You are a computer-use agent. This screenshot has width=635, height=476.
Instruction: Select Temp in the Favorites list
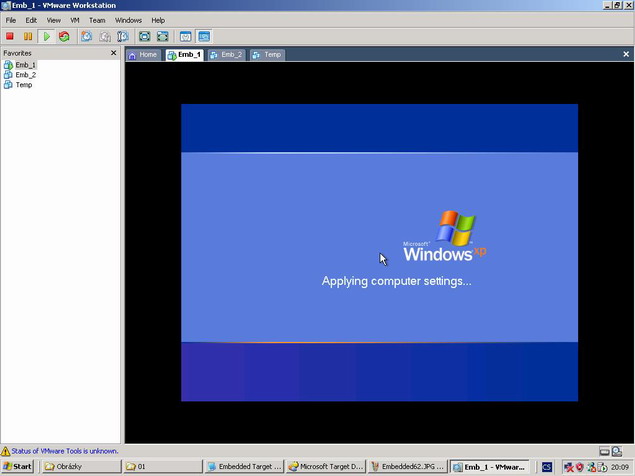[x=23, y=85]
